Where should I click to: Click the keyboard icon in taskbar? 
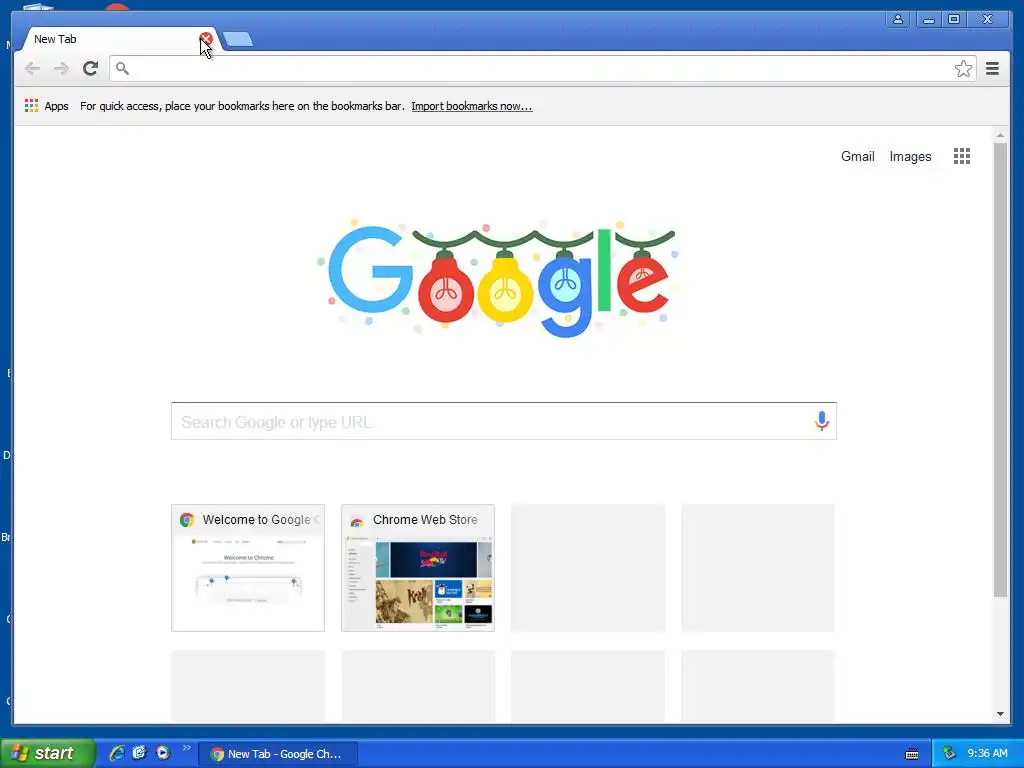[x=912, y=754]
